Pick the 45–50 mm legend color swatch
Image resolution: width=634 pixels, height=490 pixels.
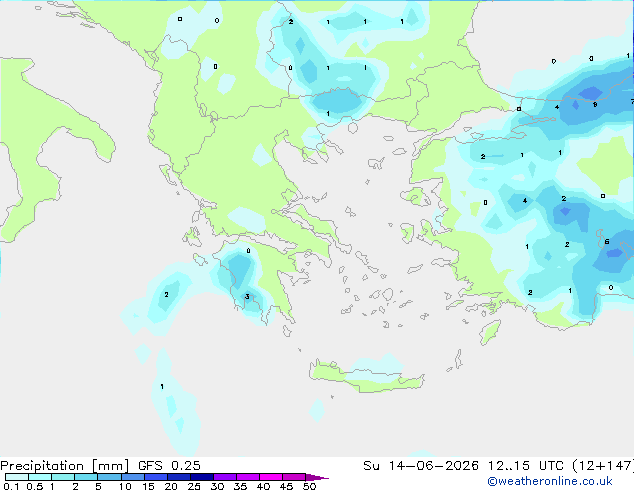[x=294, y=477]
